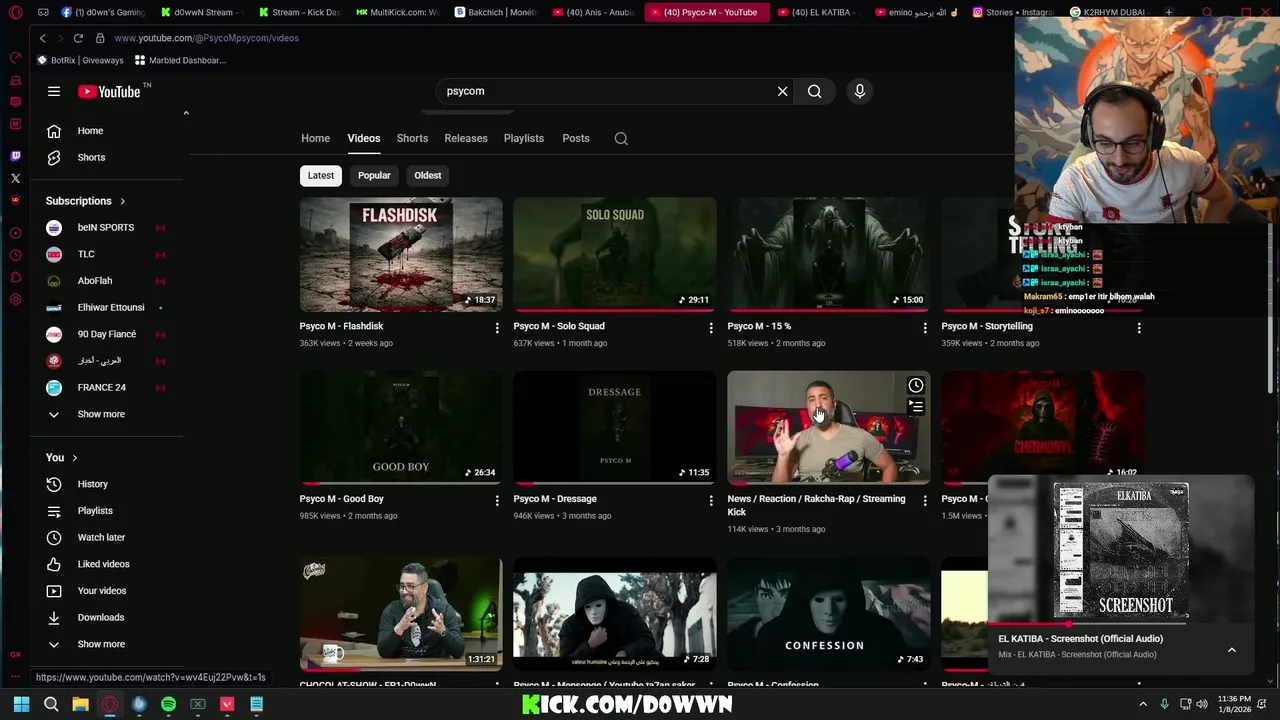
Task: Open the Windows Start menu
Action: (21, 704)
